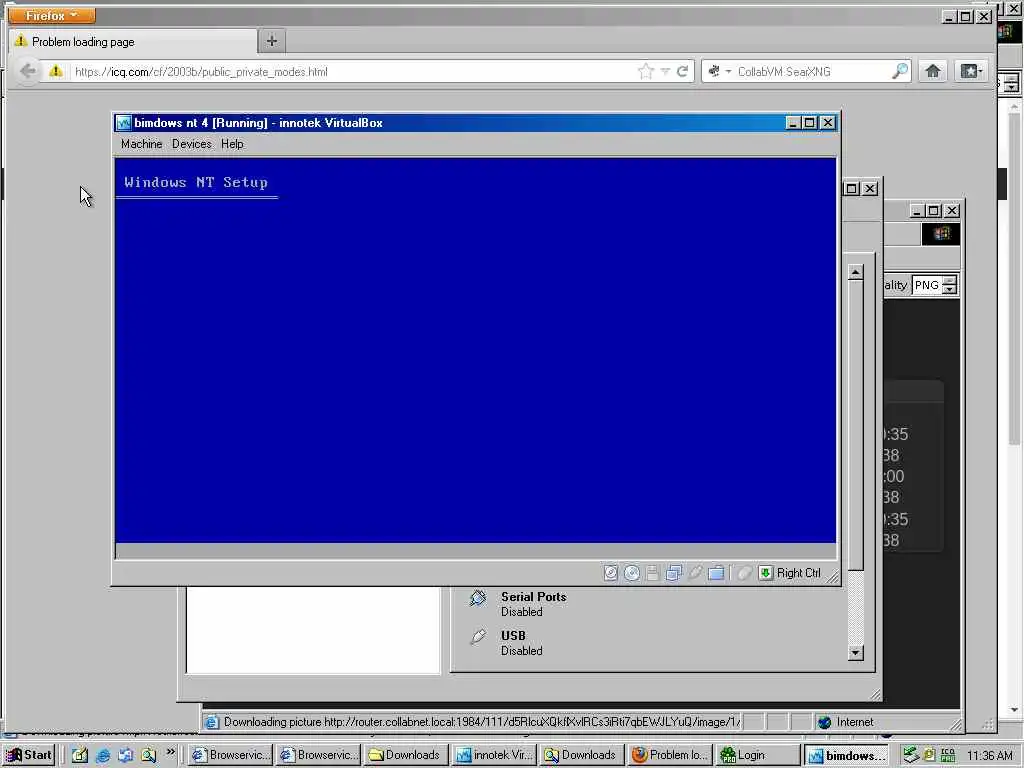
Task: Click the magnifier search quick launch icon
Action: 149,755
